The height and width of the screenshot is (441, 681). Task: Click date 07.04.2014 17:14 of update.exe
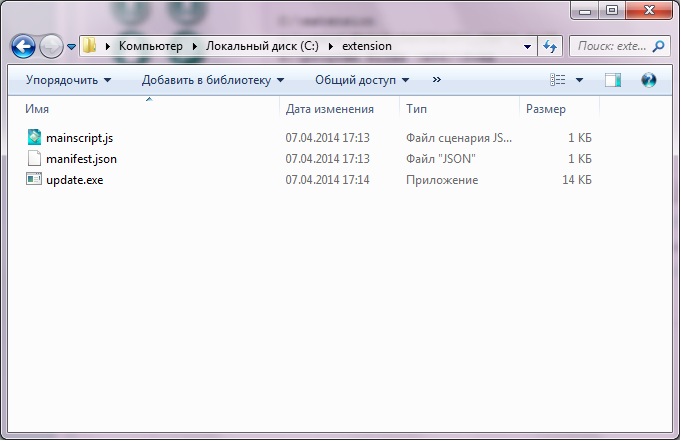[327, 180]
